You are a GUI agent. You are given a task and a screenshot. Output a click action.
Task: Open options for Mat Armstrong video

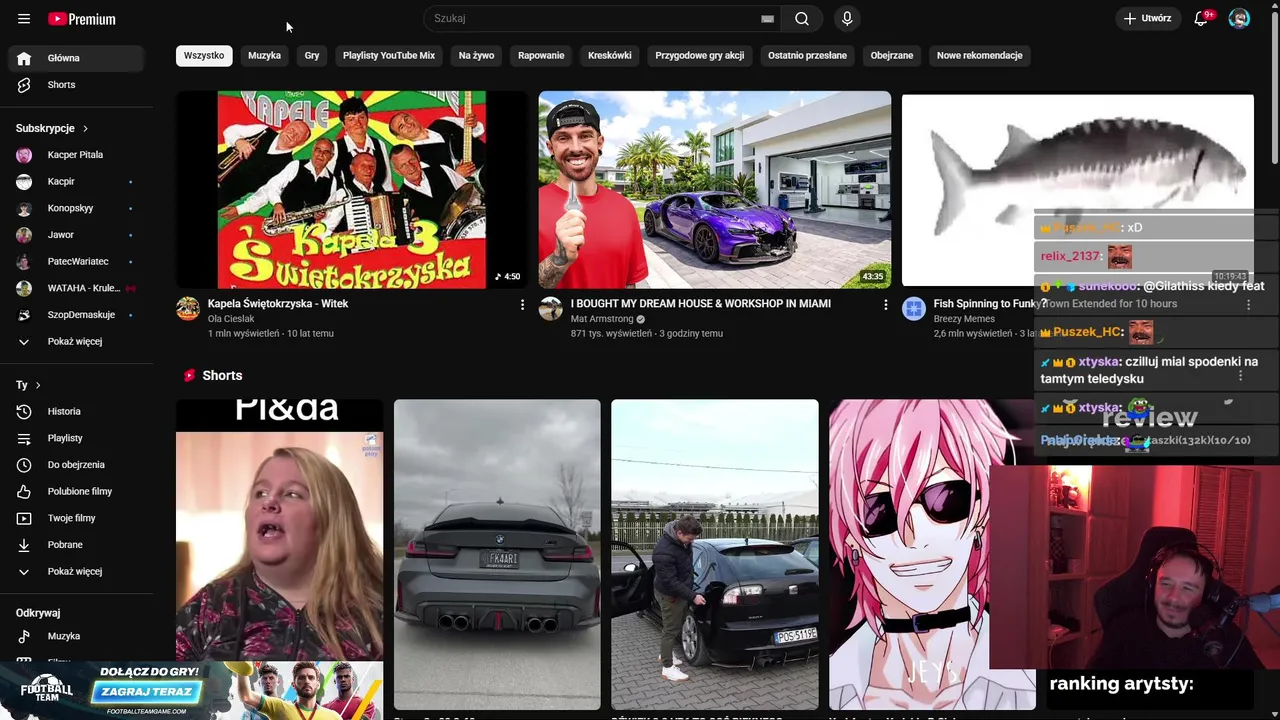(885, 305)
